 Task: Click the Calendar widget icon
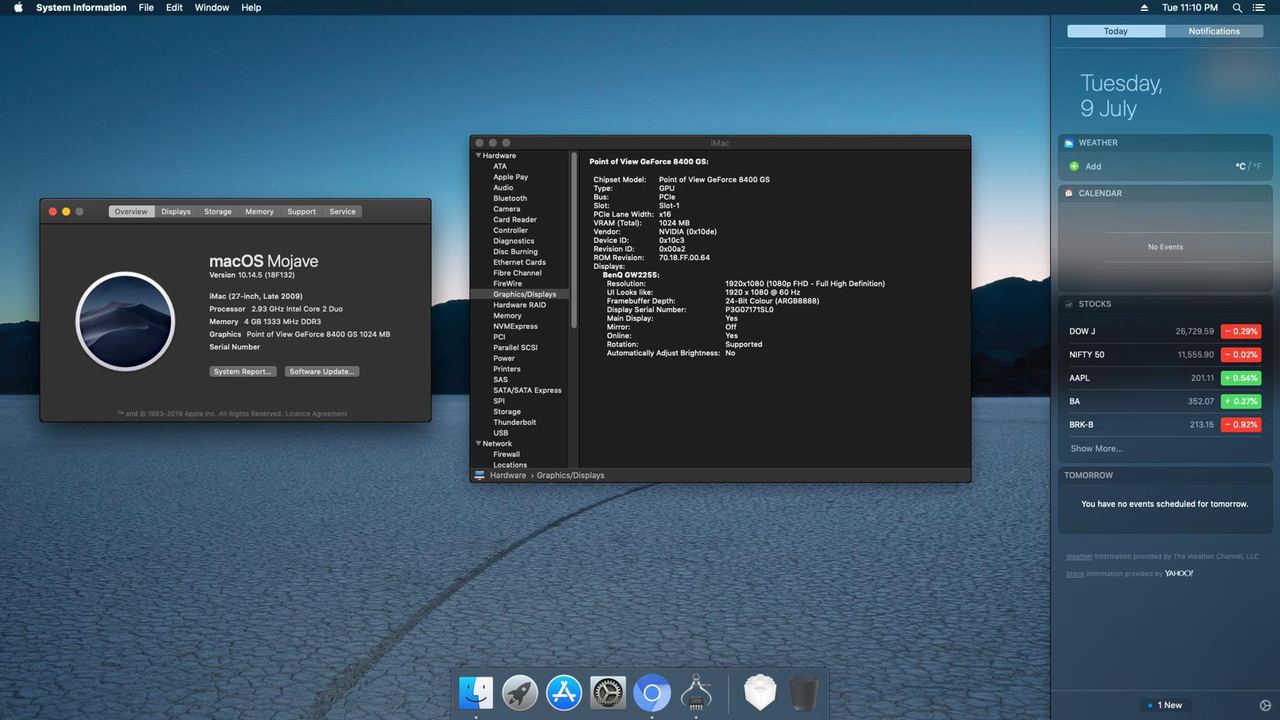(x=1069, y=193)
